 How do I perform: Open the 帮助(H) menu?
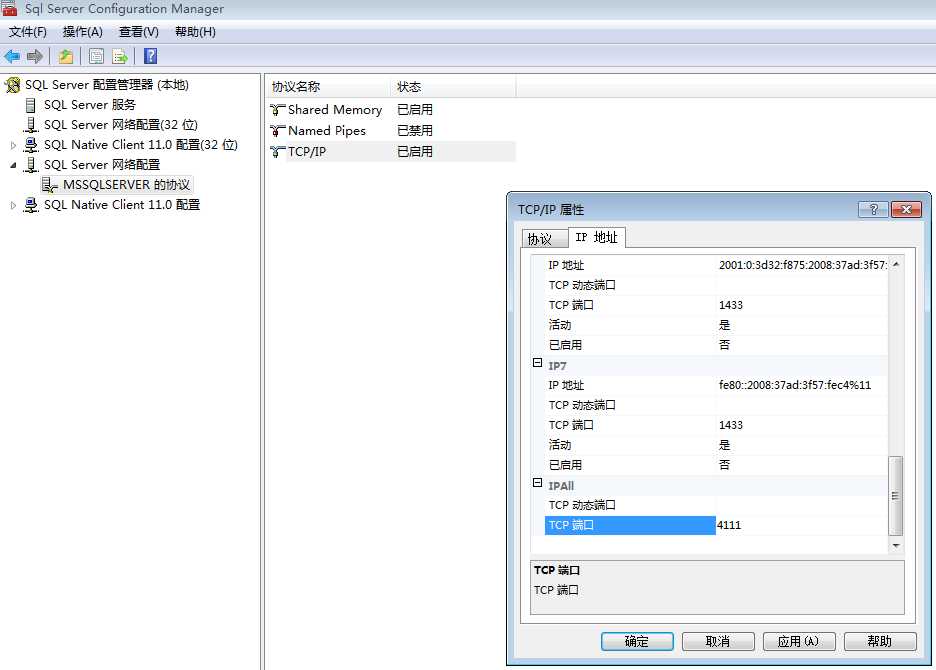tap(195, 32)
